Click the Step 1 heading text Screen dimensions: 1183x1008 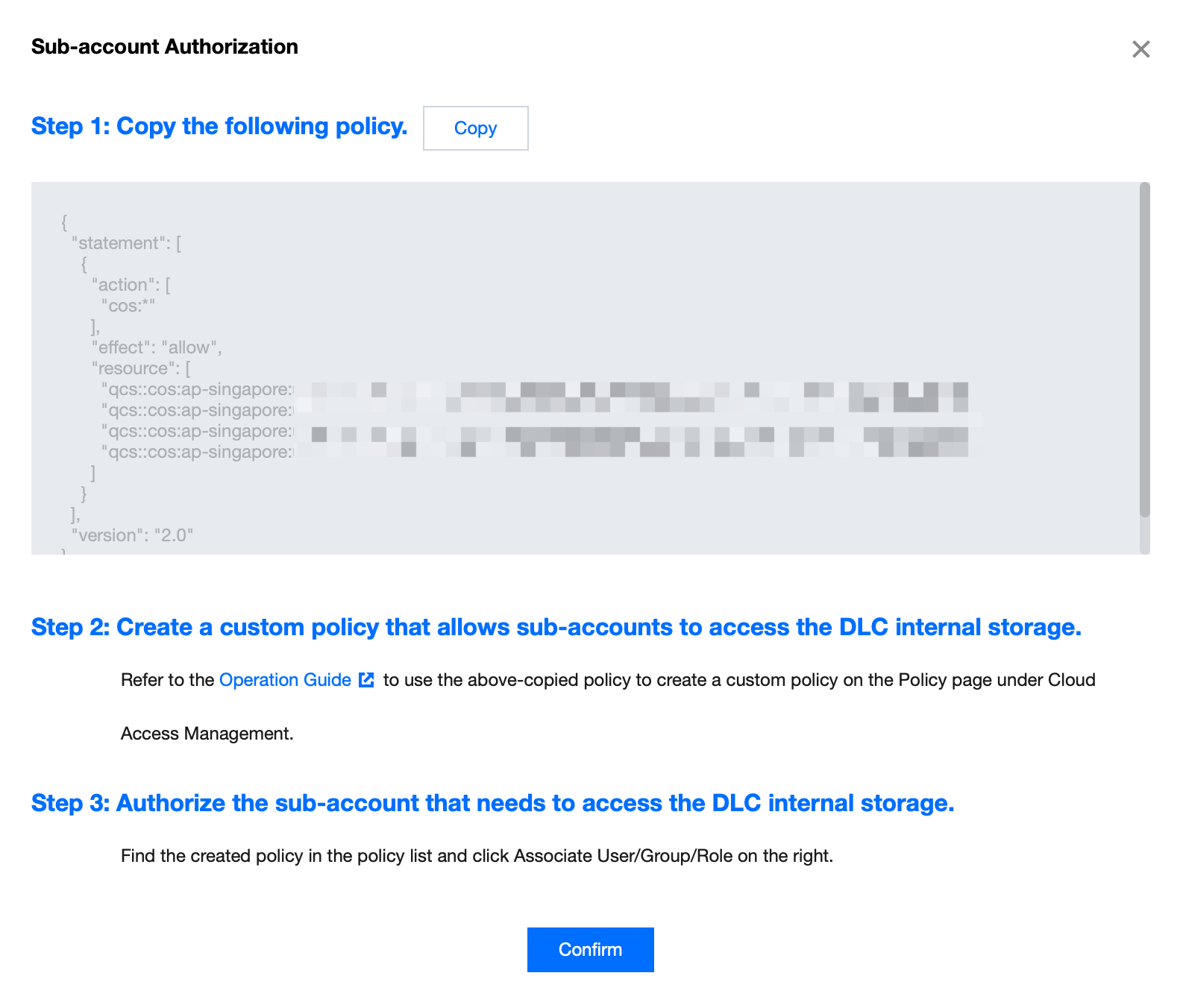click(219, 126)
